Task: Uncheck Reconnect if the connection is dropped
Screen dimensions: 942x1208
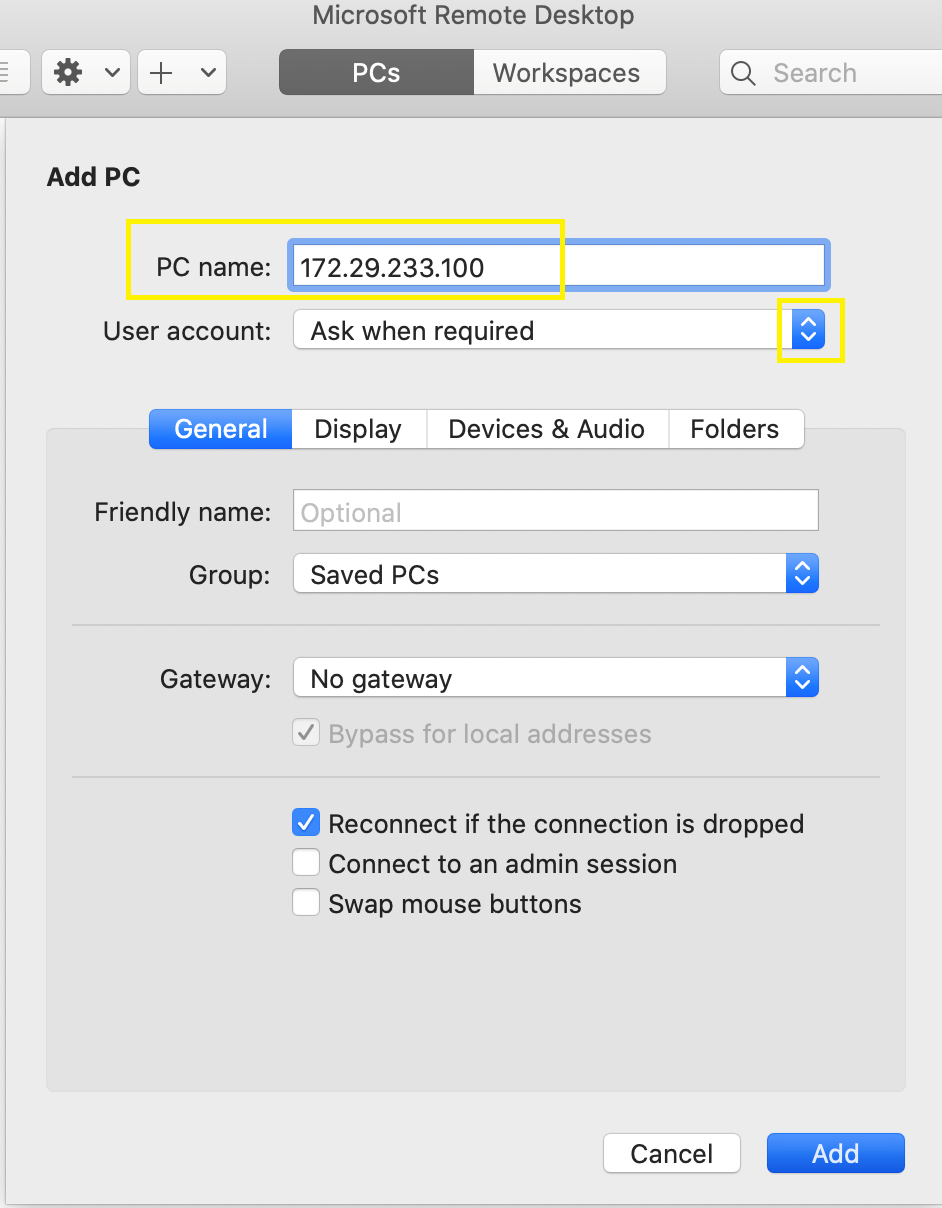Action: click(306, 822)
